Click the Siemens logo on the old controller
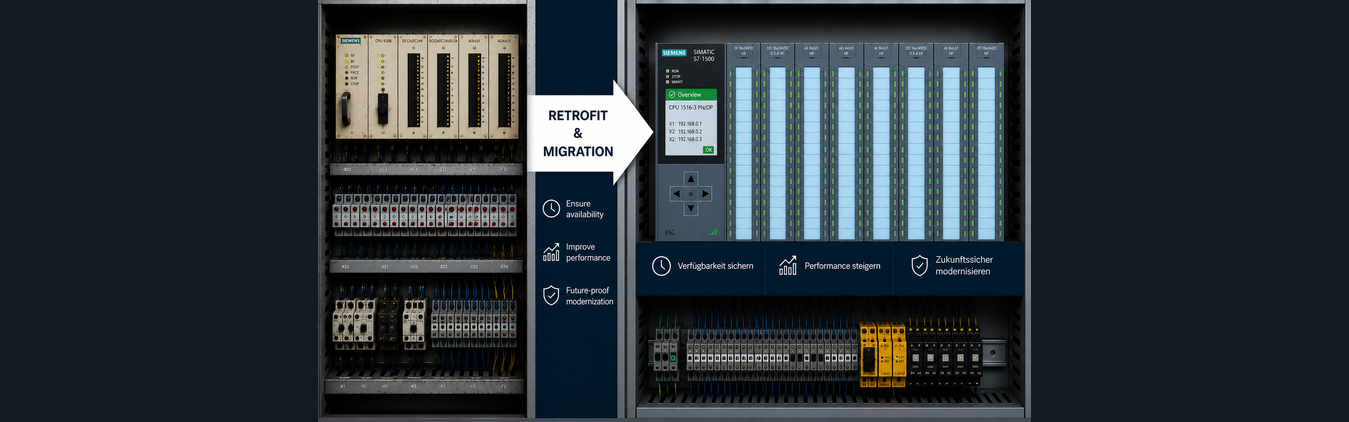The width and height of the screenshot is (1349, 422). 350,41
